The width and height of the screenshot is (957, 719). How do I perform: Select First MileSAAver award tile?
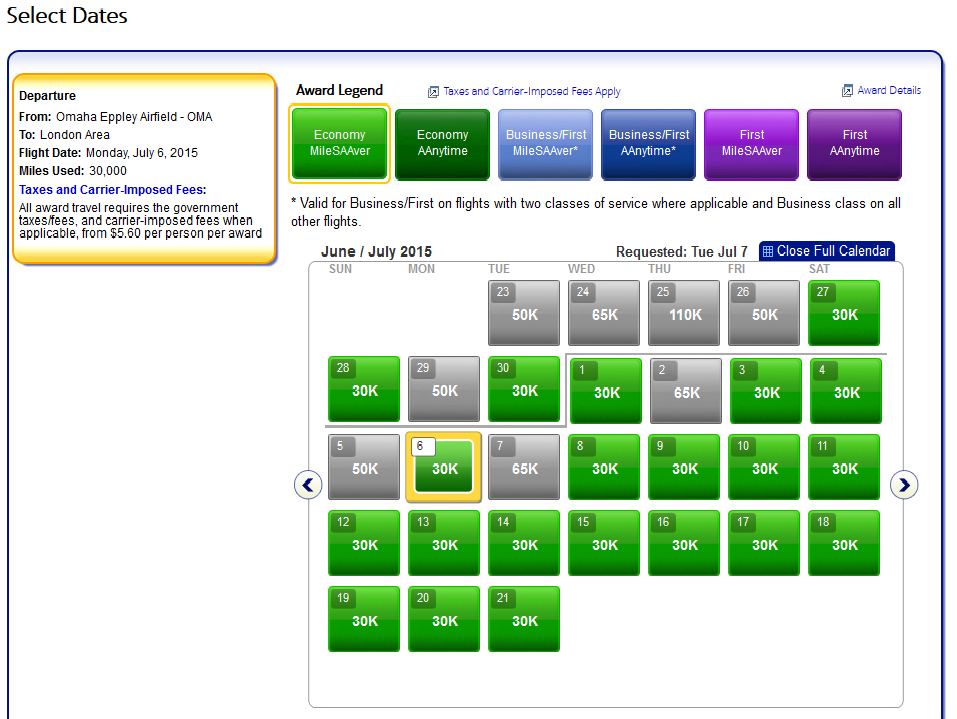click(x=752, y=144)
